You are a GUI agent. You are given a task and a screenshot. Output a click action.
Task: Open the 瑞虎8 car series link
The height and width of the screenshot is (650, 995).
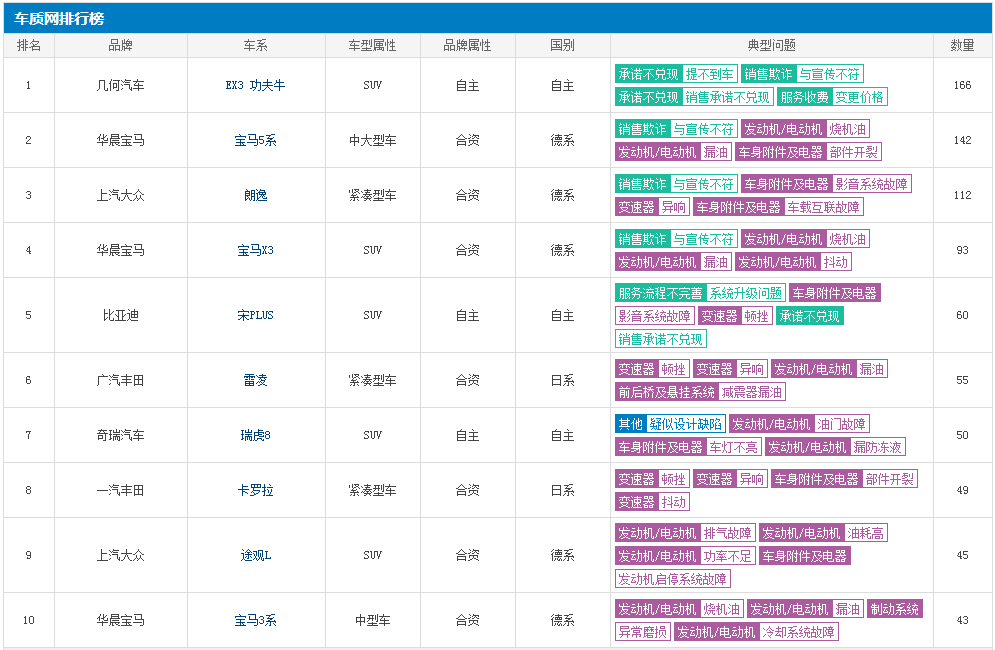255,435
